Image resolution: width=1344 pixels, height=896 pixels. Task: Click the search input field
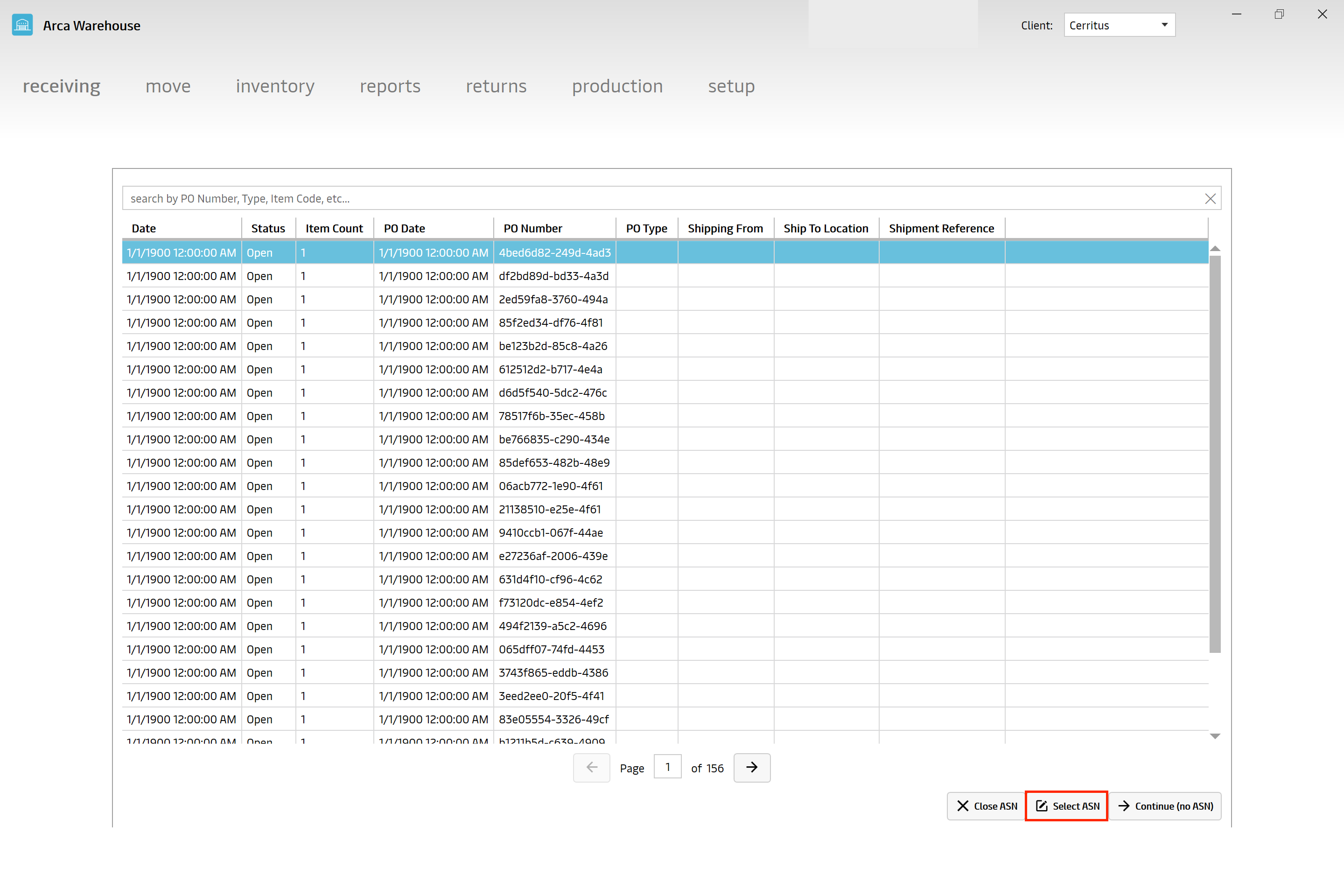point(671,198)
